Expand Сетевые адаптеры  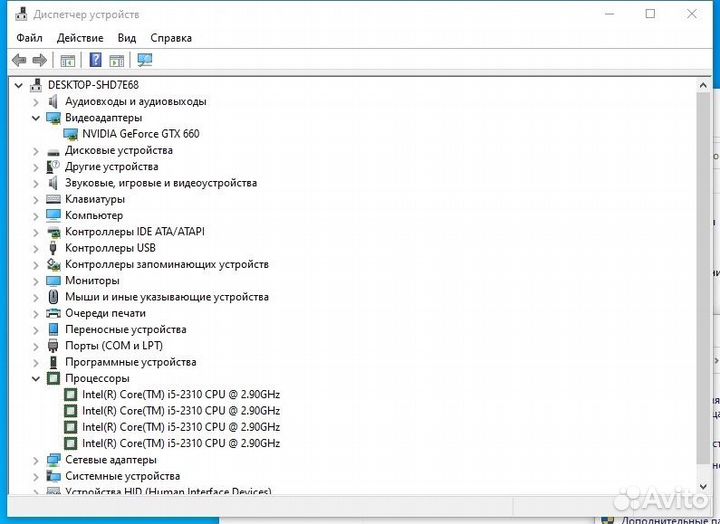[x=36, y=460]
